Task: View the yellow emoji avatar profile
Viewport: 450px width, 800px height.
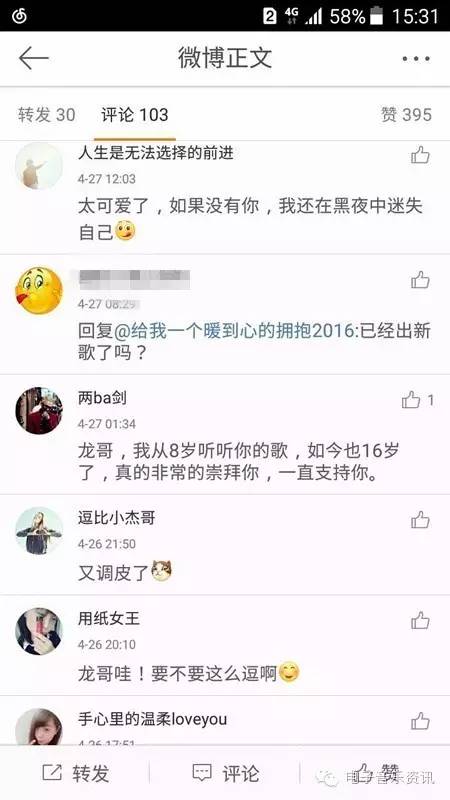Action: [x=39, y=290]
